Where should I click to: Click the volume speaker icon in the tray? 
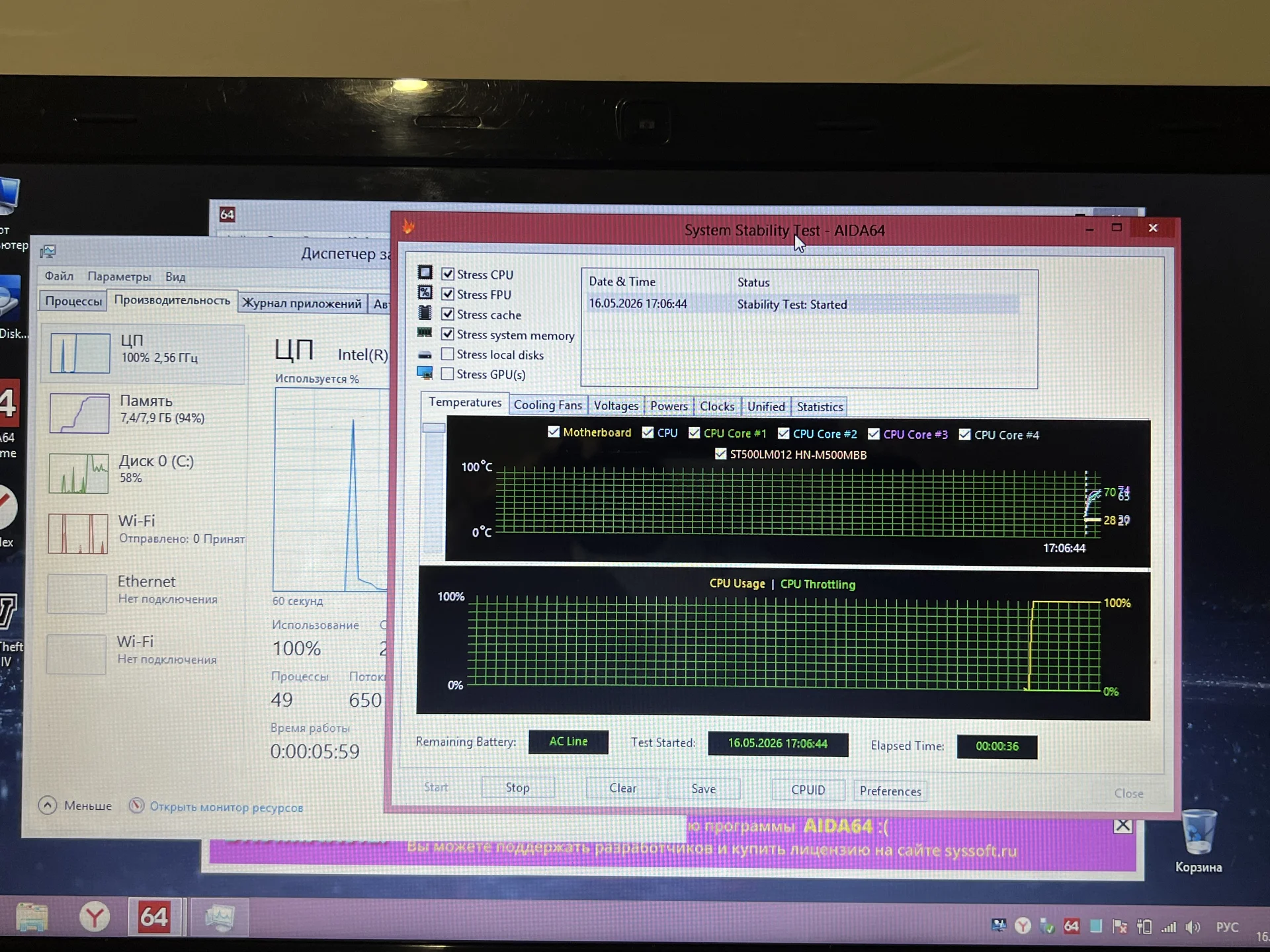click(x=1193, y=927)
